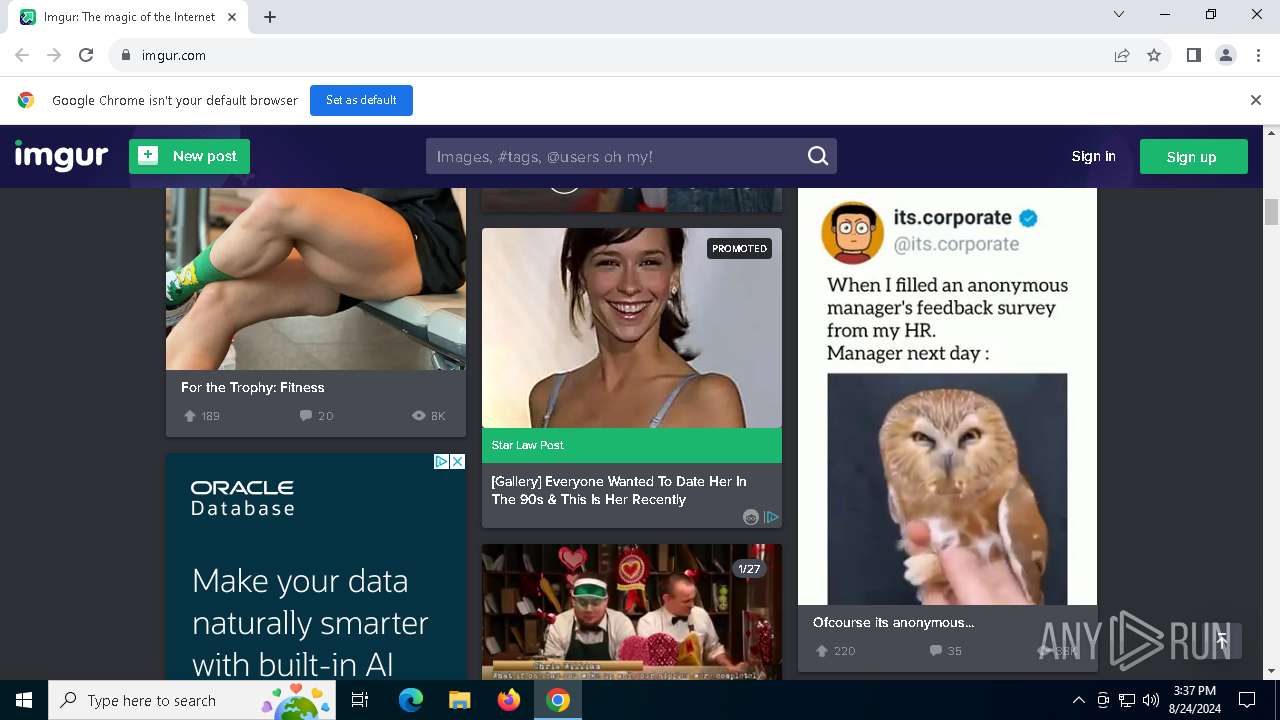This screenshot has width=1280, height=720.
Task: Reload the page
Action: (x=86, y=55)
